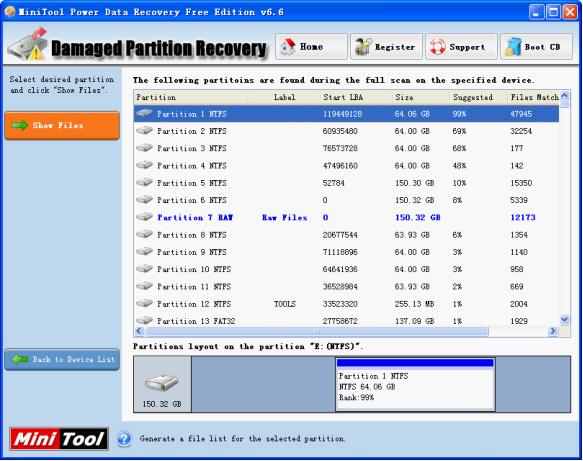Click the 'TOOLS' label cell
The width and height of the screenshot is (583, 461).
[x=284, y=304]
